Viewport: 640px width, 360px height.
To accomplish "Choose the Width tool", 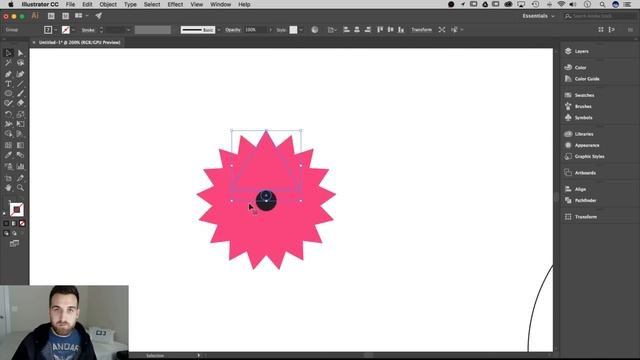I will click(x=8, y=124).
